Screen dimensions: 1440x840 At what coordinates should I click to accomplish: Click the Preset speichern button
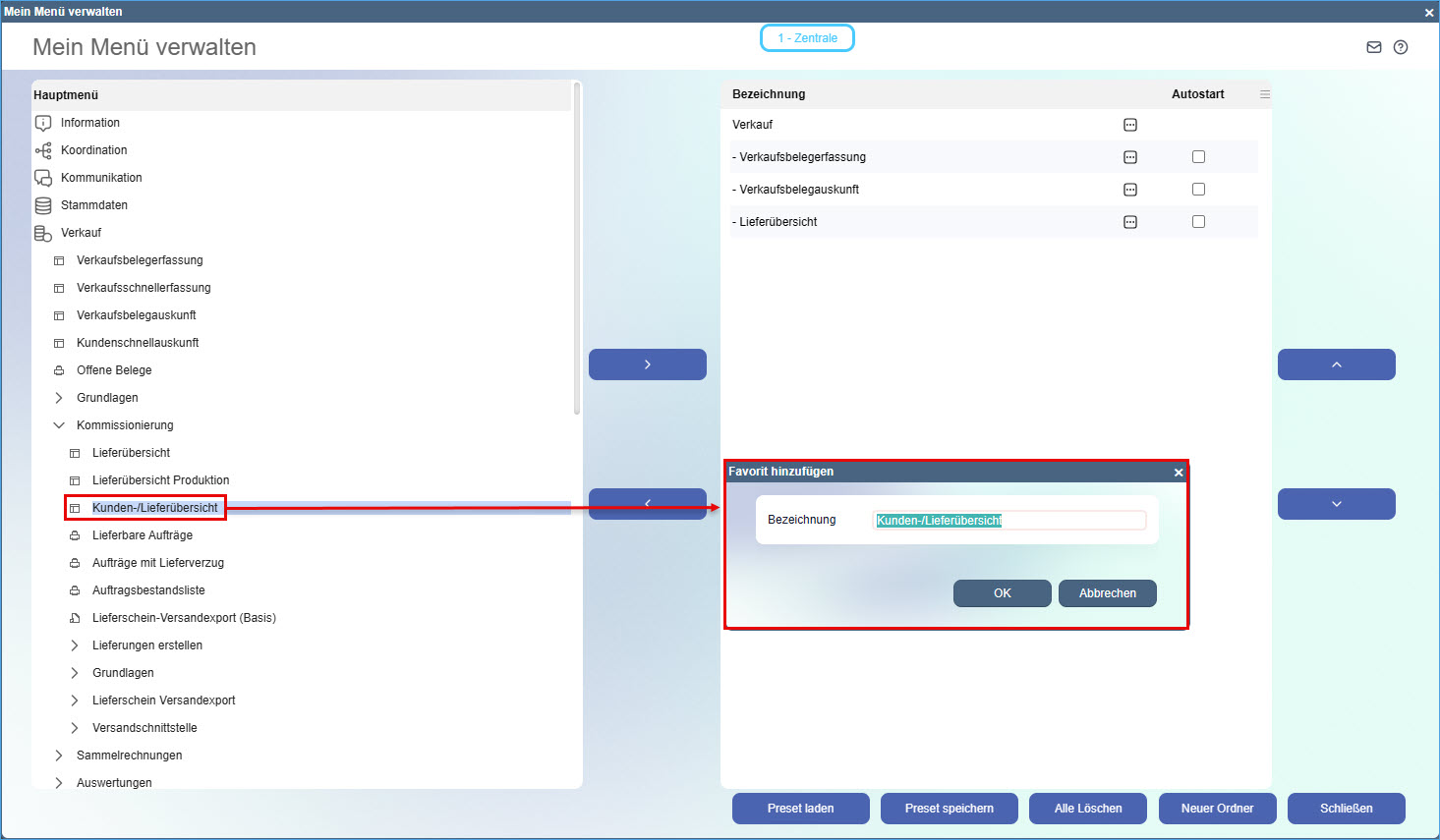click(x=950, y=809)
